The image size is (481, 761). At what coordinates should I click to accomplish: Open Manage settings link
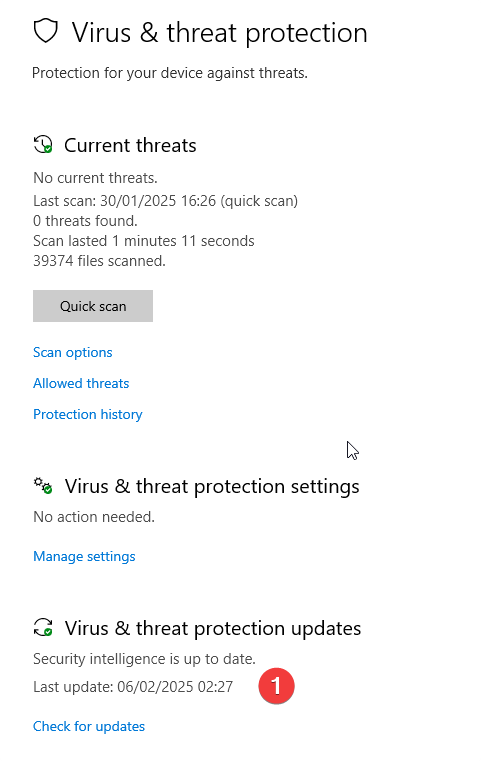[84, 556]
